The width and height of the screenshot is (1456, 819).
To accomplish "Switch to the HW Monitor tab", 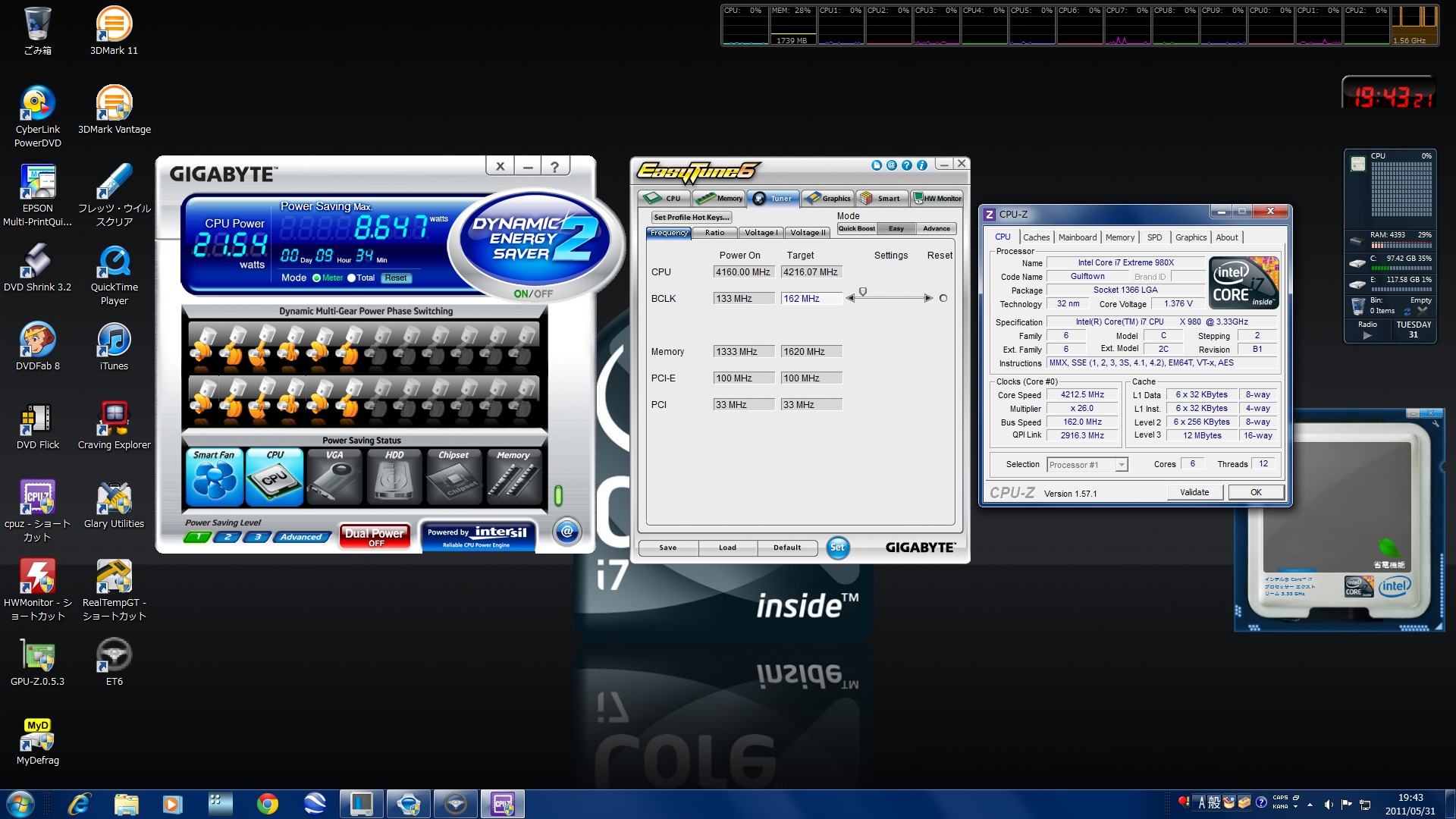I will point(937,199).
